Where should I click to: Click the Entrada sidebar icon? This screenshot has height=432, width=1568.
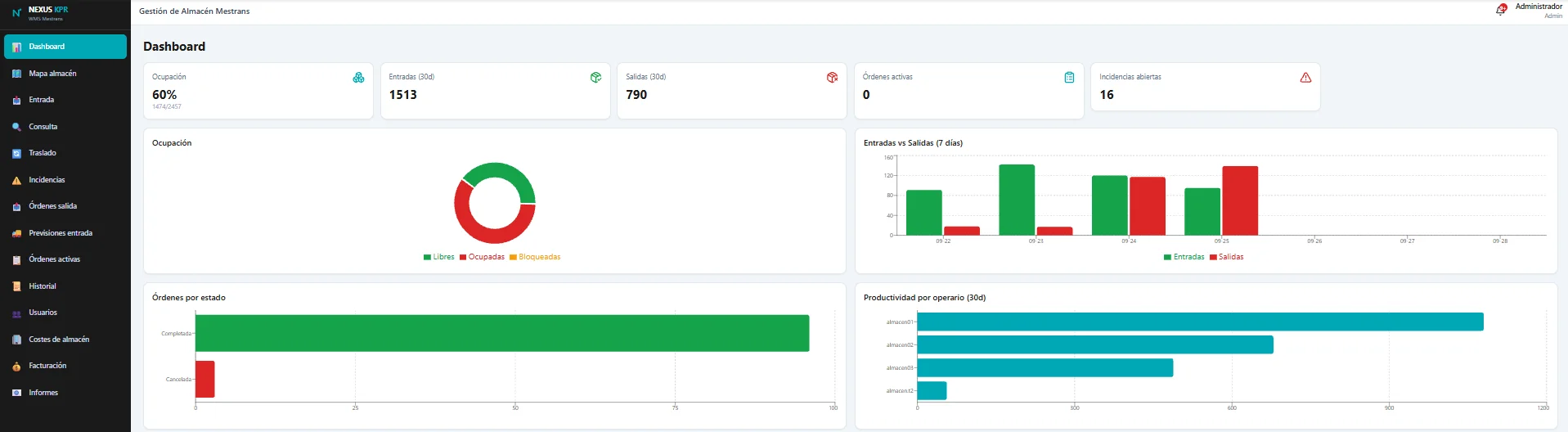16,100
